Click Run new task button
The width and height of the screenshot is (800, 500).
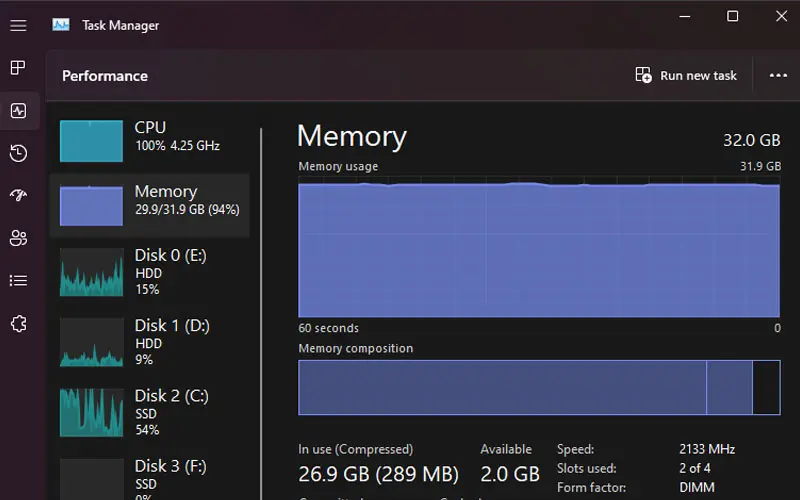pyautogui.click(x=686, y=76)
